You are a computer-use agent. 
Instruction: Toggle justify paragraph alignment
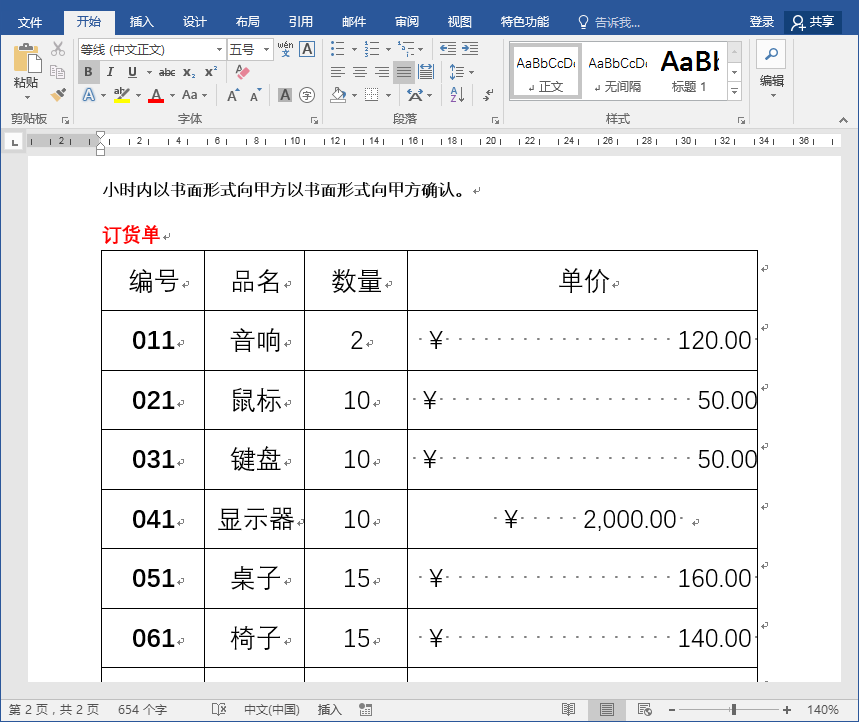[x=404, y=72]
